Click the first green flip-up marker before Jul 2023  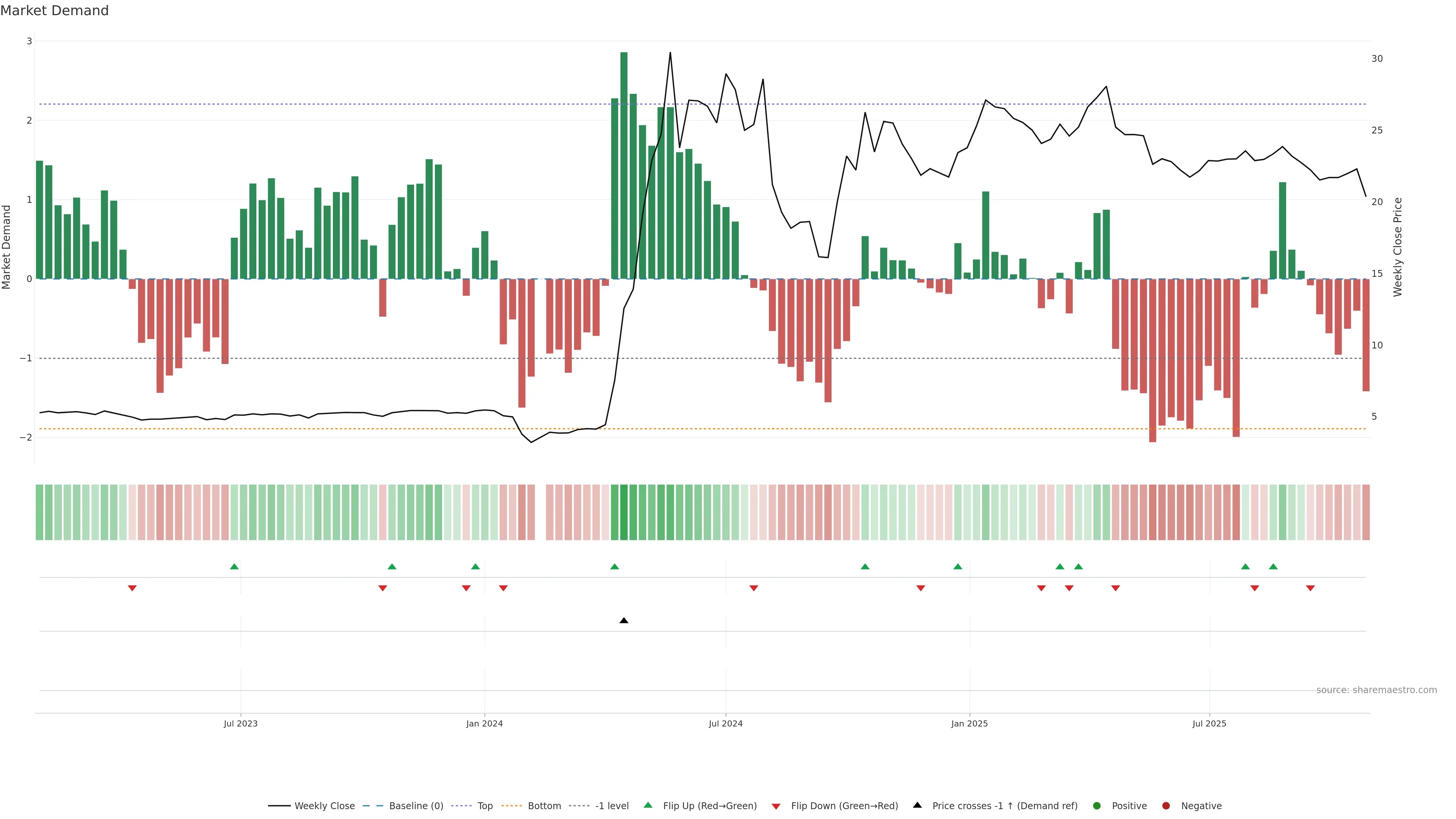235,566
